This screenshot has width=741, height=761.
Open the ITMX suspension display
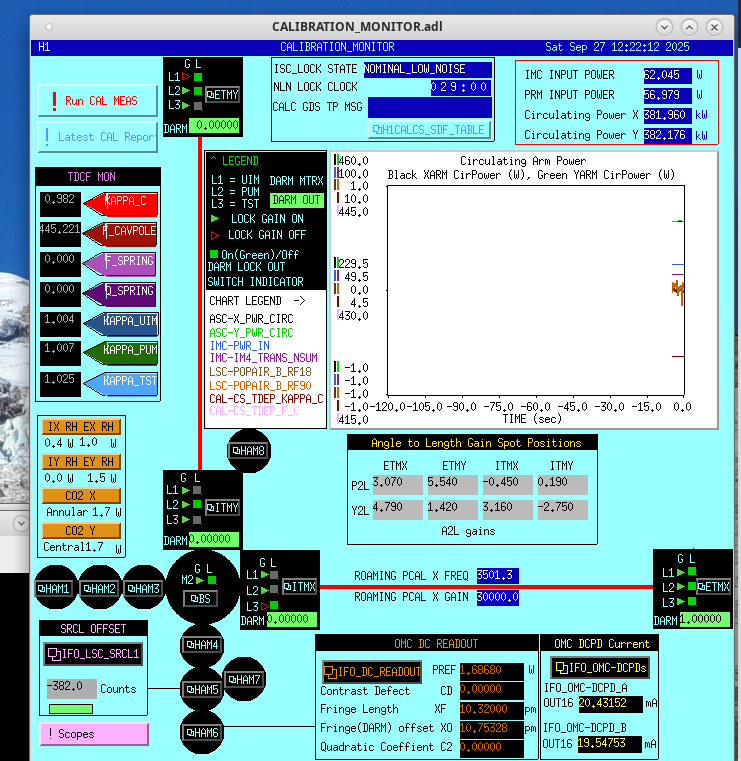[x=300, y=586]
